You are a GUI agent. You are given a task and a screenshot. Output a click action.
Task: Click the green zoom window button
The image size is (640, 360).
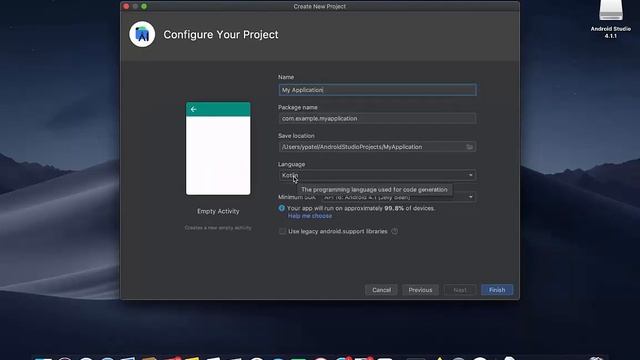pyautogui.click(x=144, y=6)
